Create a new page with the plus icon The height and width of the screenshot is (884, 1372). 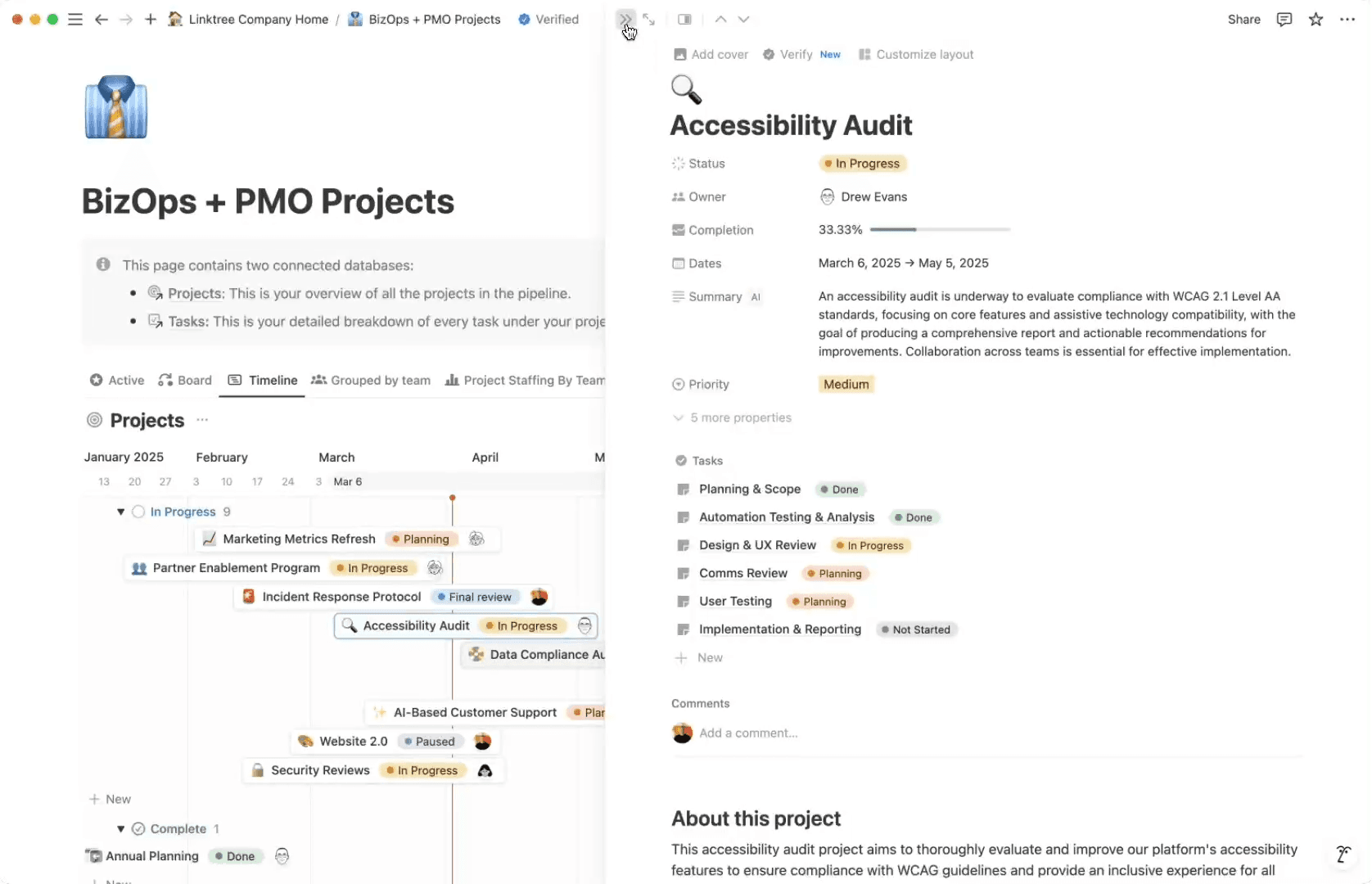[151, 19]
